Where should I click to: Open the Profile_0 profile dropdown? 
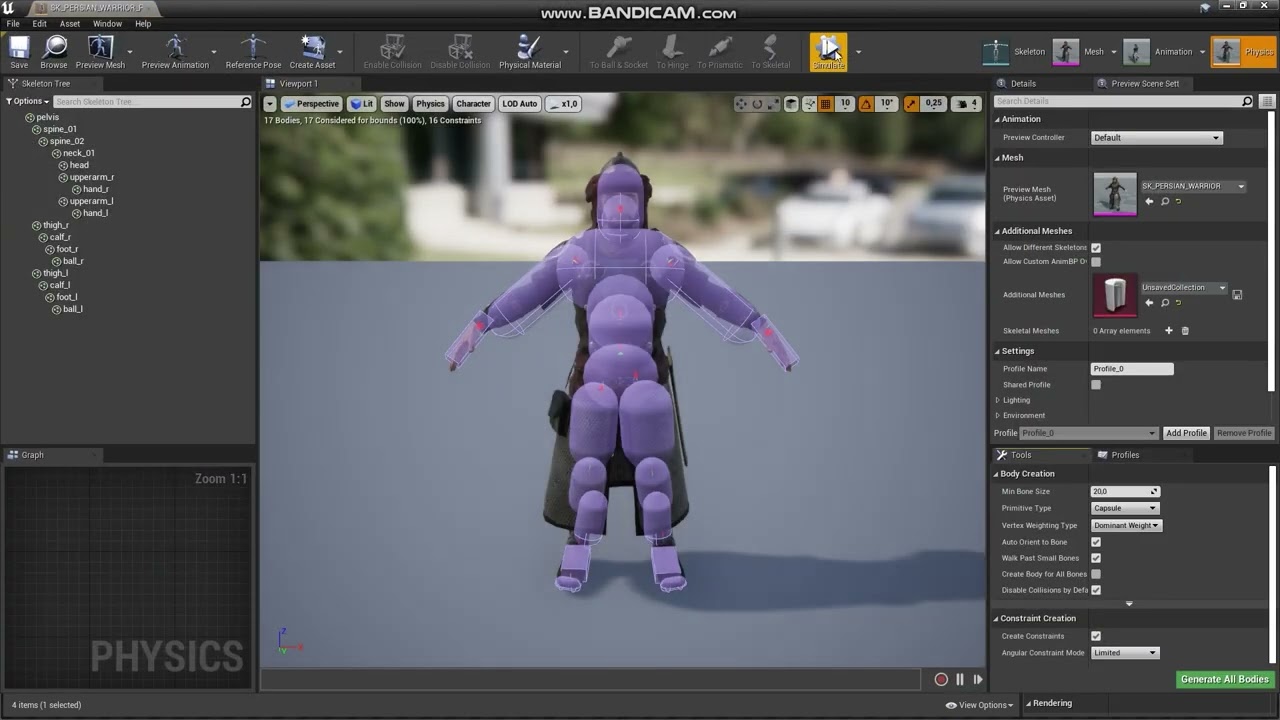tap(1089, 433)
